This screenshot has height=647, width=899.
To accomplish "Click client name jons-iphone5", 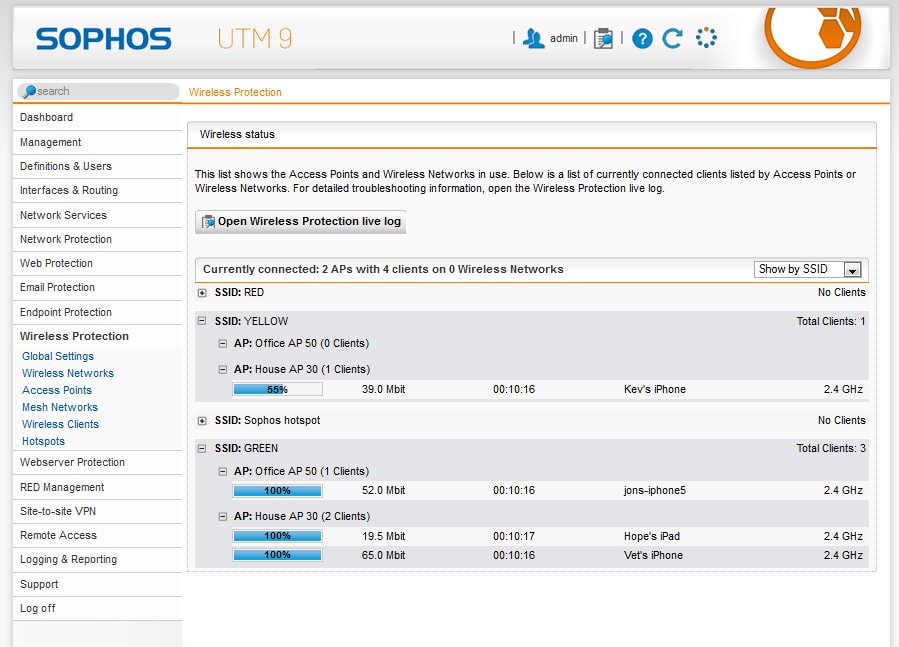I will pyautogui.click(x=655, y=490).
